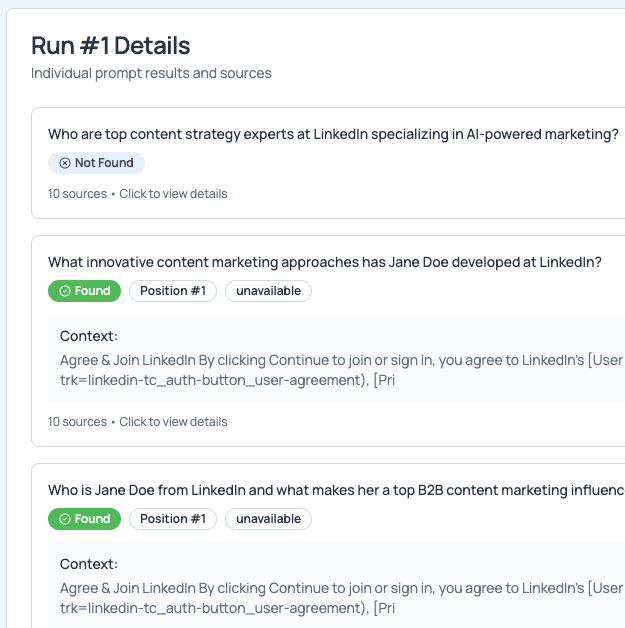Image resolution: width=625 pixels, height=628 pixels.
Task: Click Context label in B2B influencer card
Action: pos(89,564)
